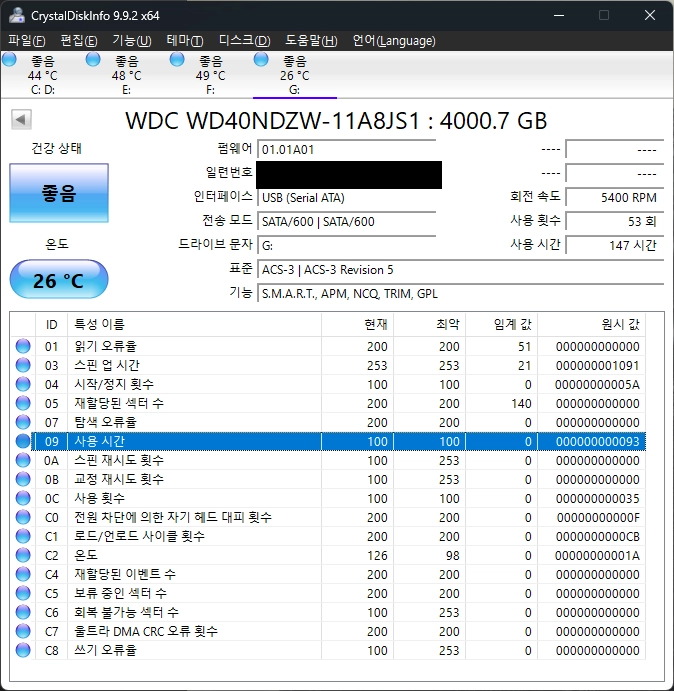Viewport: 674px width, 691px height.
Task: Select the E: disk tab at 48 °C
Action: point(127,75)
